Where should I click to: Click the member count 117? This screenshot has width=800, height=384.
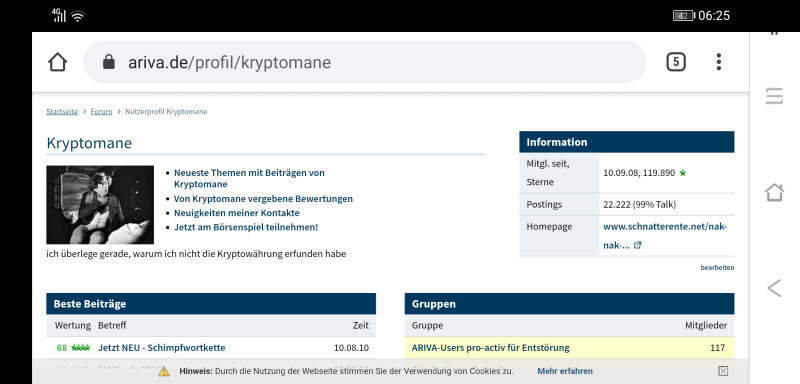717,348
